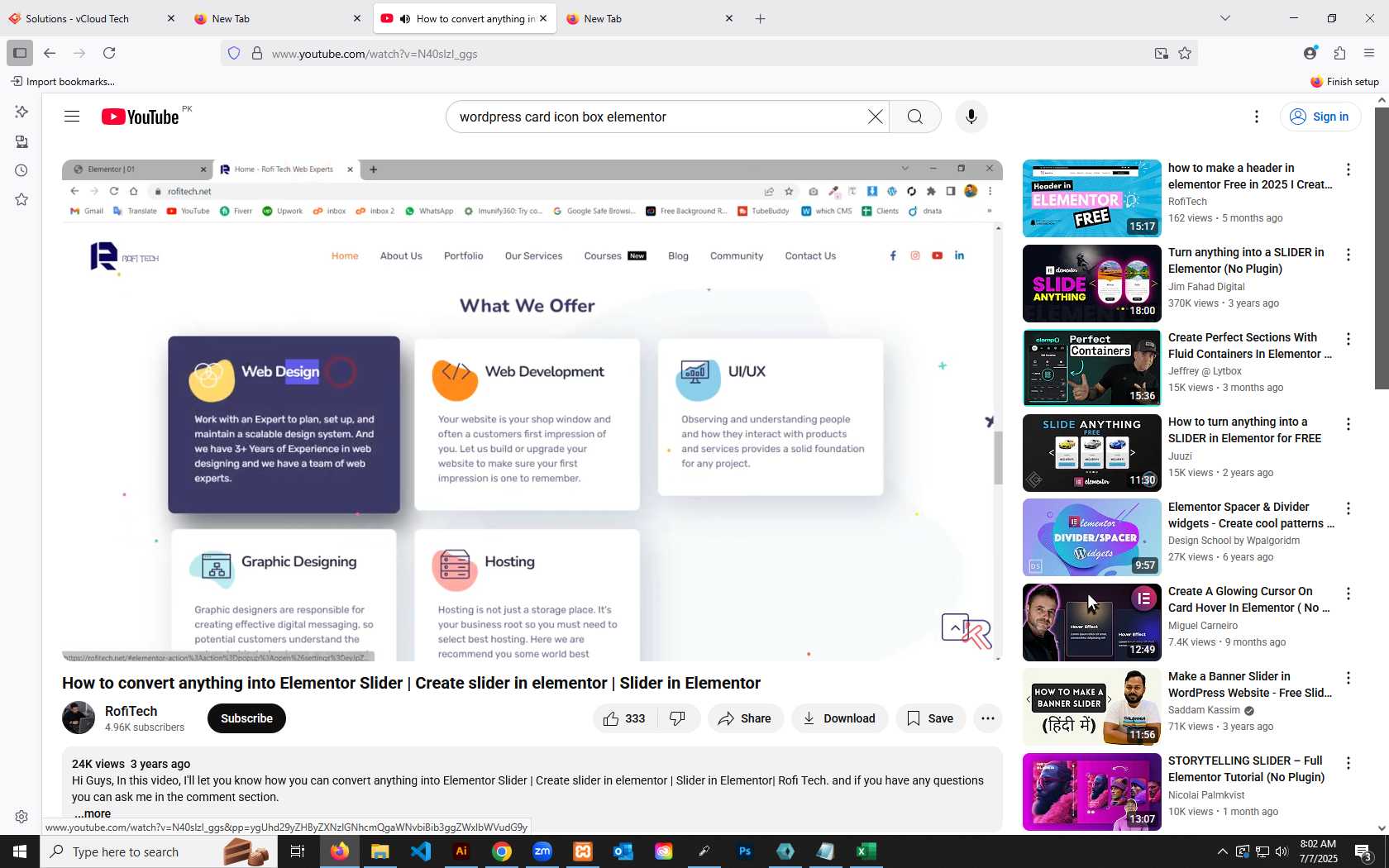Viewport: 1389px width, 868px height.
Task: Open options for 'Elementor Spacer & Divider' video
Action: (1348, 508)
